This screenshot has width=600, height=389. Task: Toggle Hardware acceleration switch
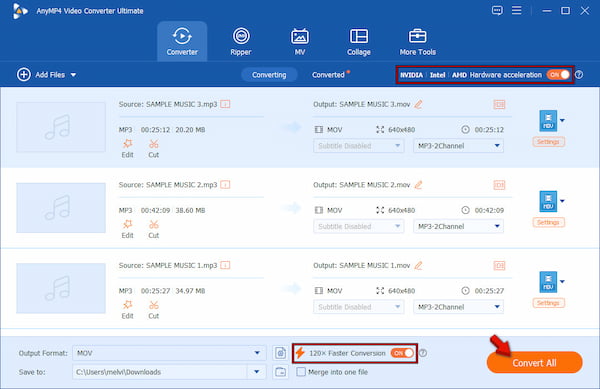tap(558, 75)
